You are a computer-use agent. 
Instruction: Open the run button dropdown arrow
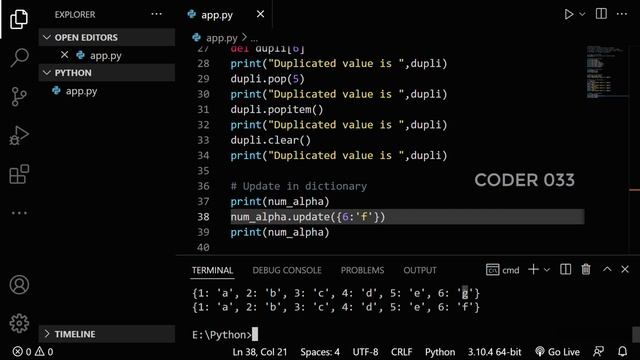[582, 14]
